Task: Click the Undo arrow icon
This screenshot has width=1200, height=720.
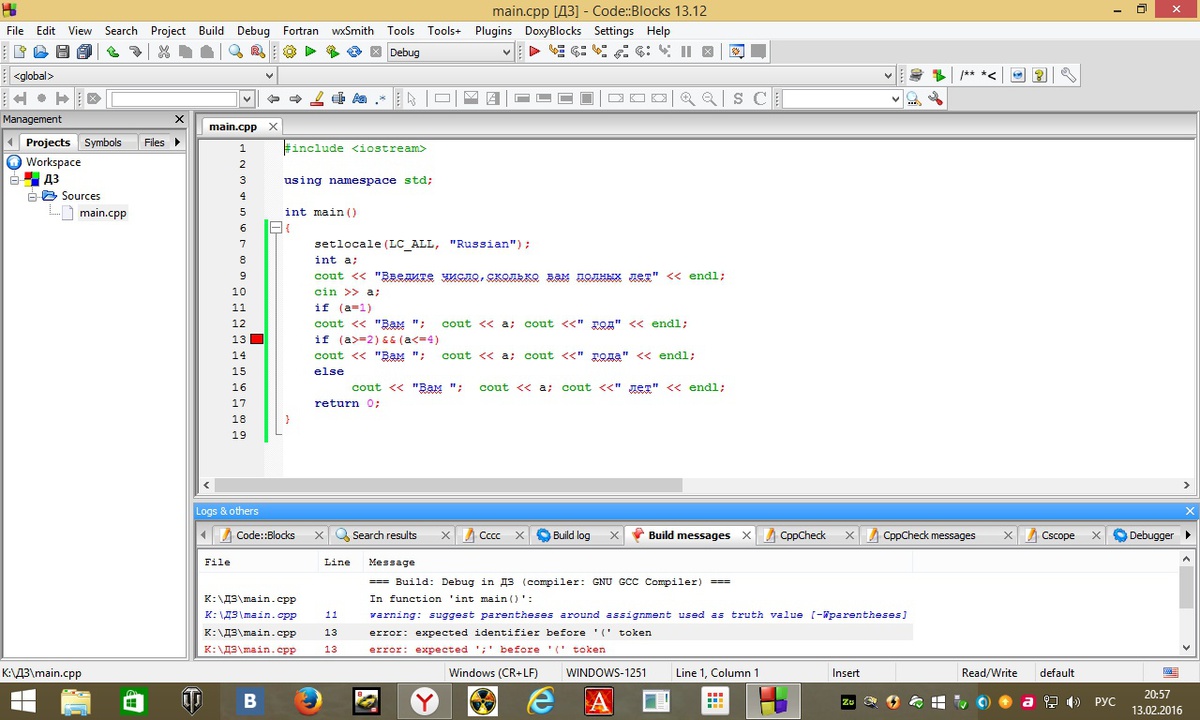Action: 112,52
